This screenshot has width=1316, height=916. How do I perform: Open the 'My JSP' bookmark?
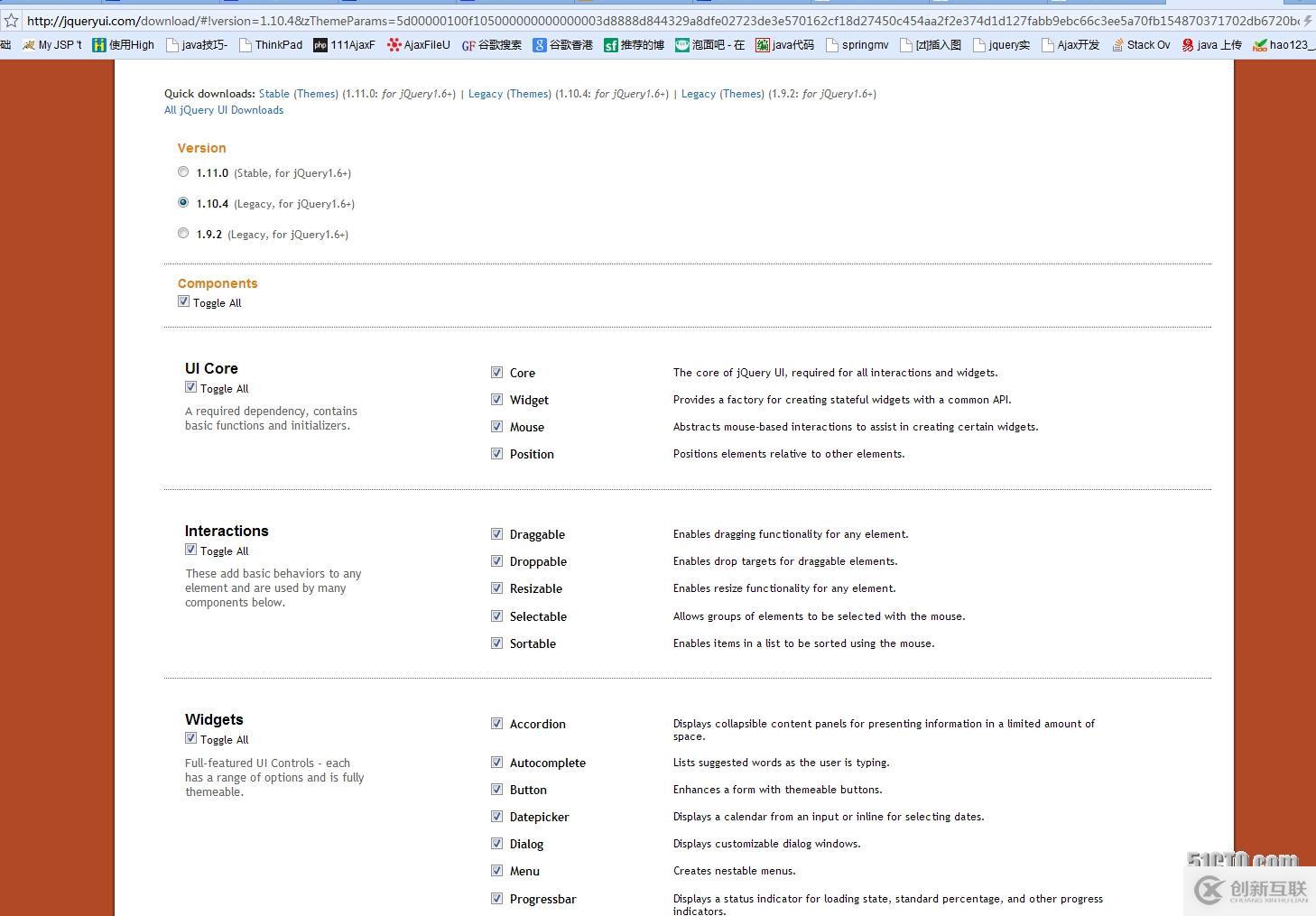[x=51, y=45]
